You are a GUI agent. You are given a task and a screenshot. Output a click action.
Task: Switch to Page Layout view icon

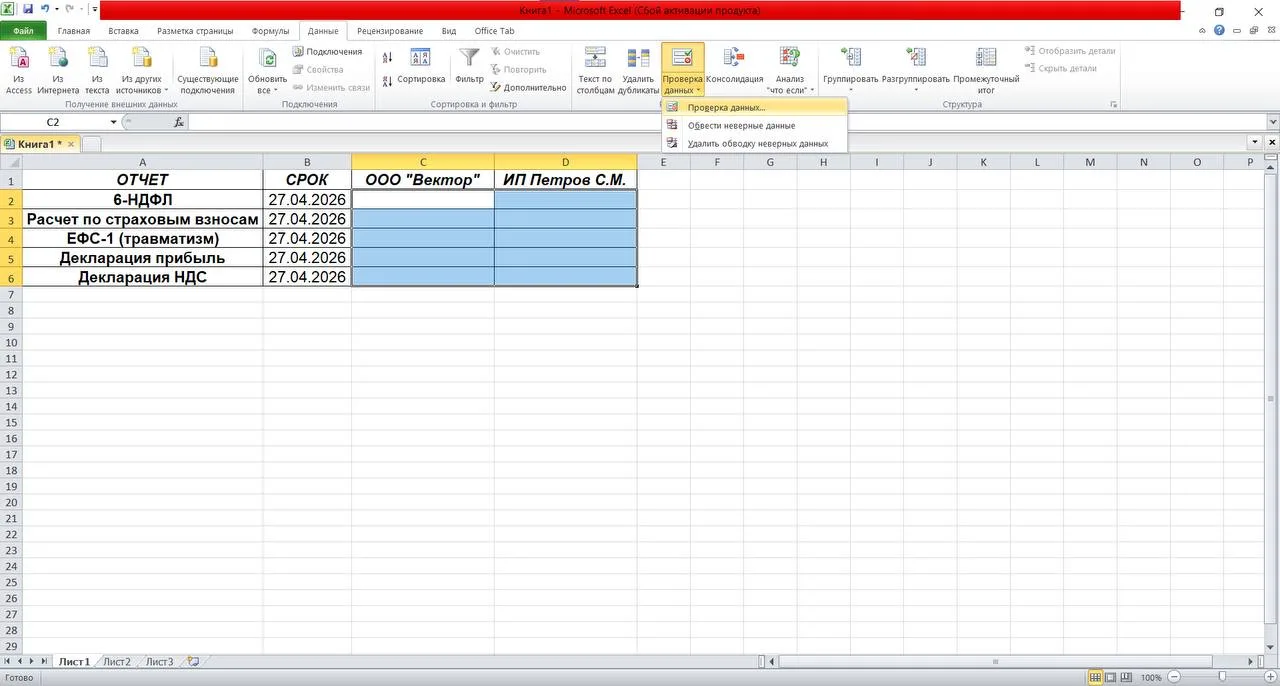click(1112, 677)
